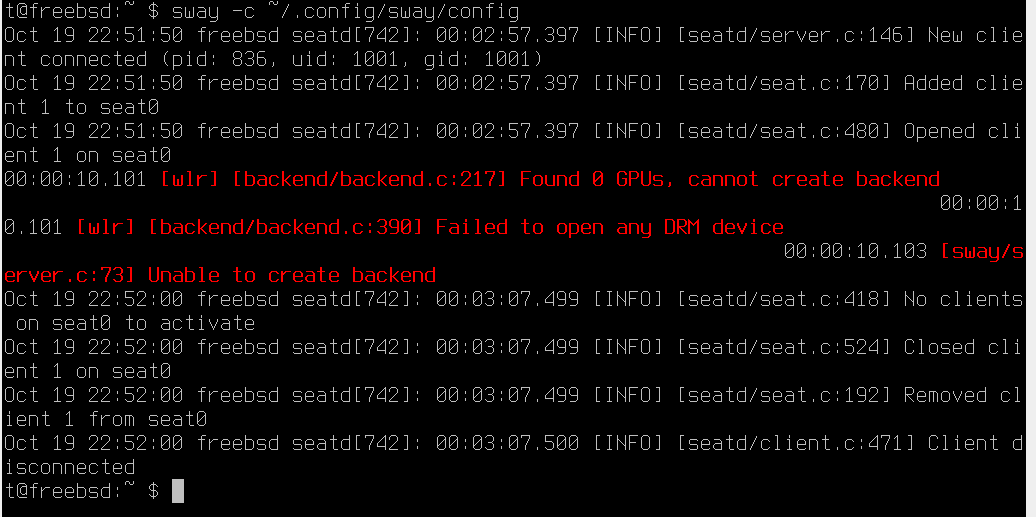Click the red 'Failed to open any DRM device' message
Viewport: 1036px width, 517px height.
(610, 227)
